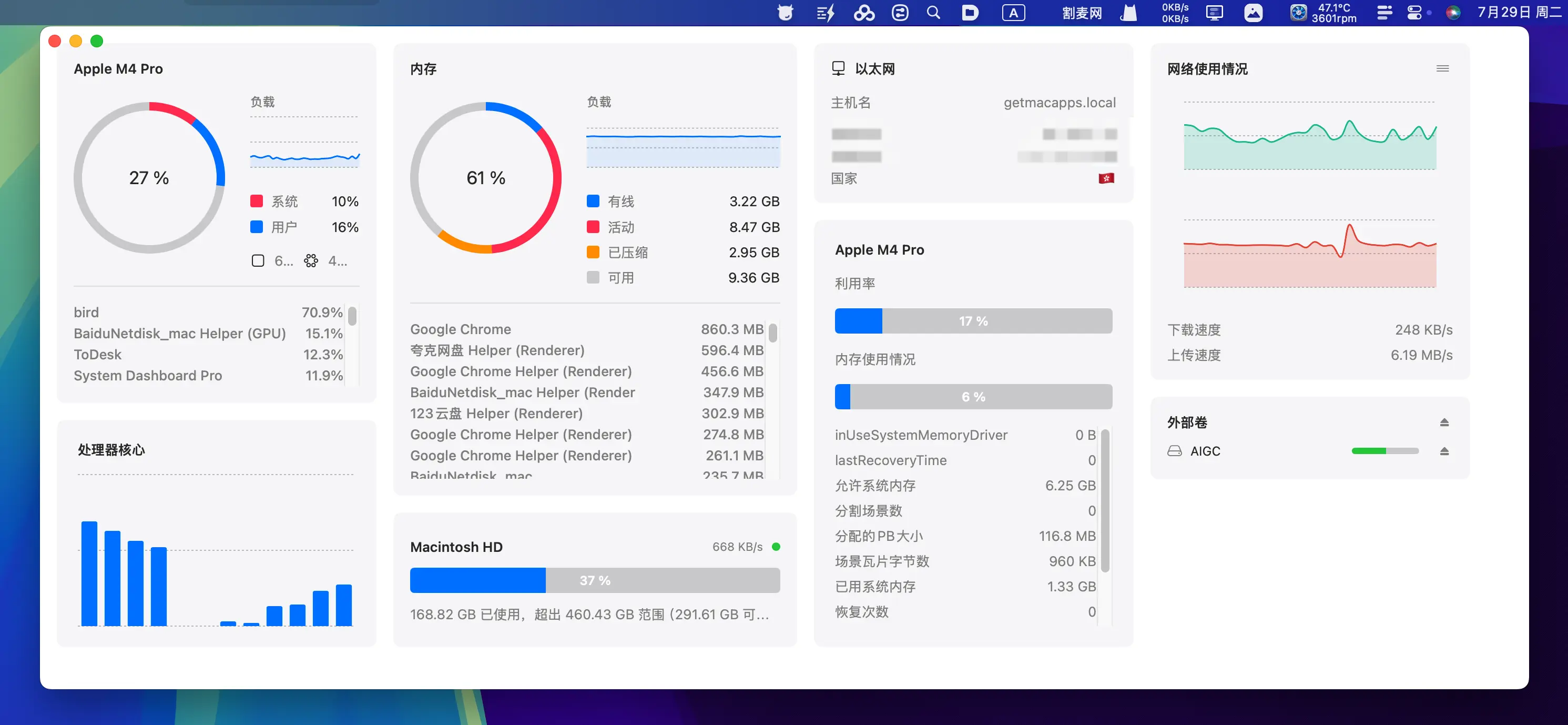Click the memory process list scrollbar
This screenshot has height=725, width=1568.
coord(772,333)
